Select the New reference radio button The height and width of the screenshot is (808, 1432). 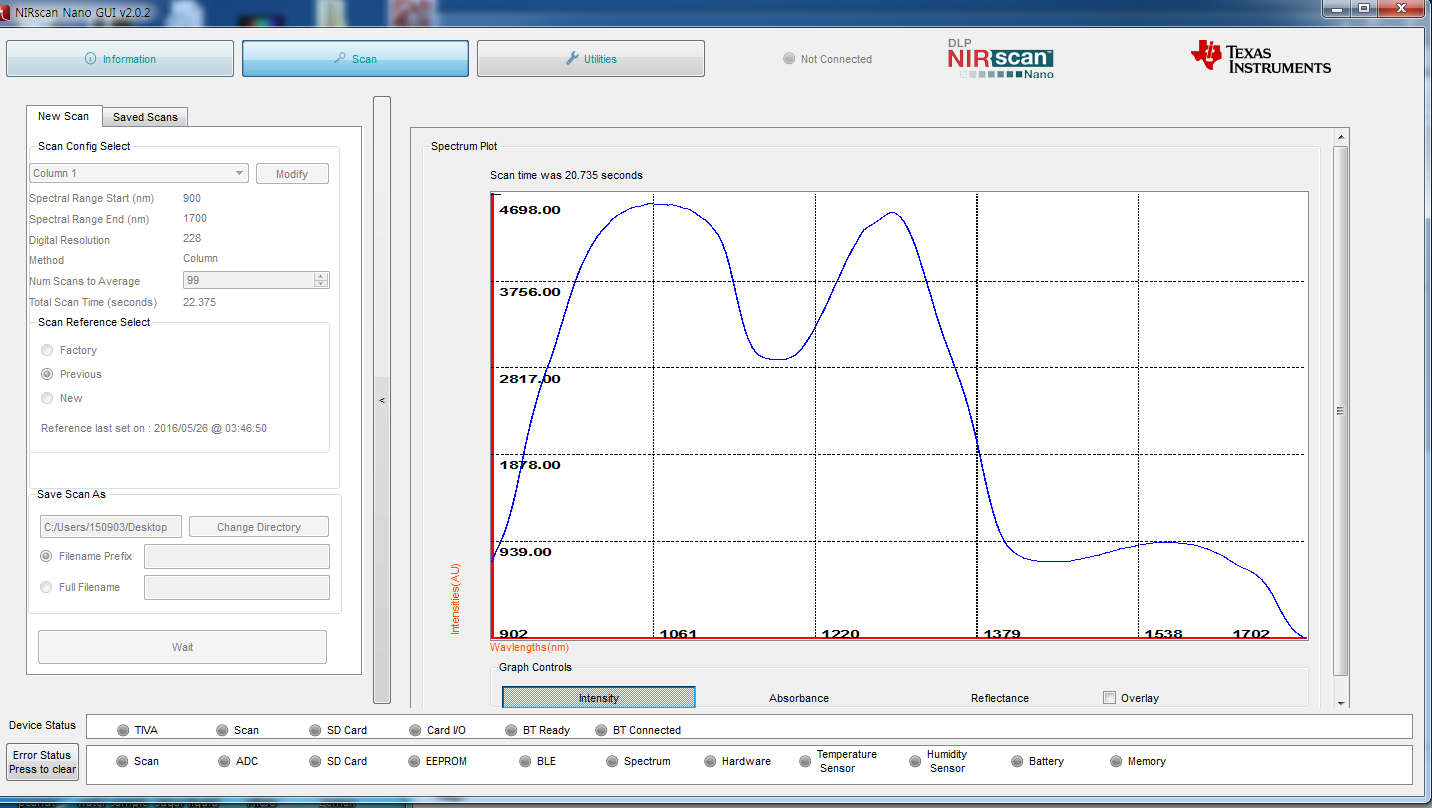pyautogui.click(x=47, y=398)
